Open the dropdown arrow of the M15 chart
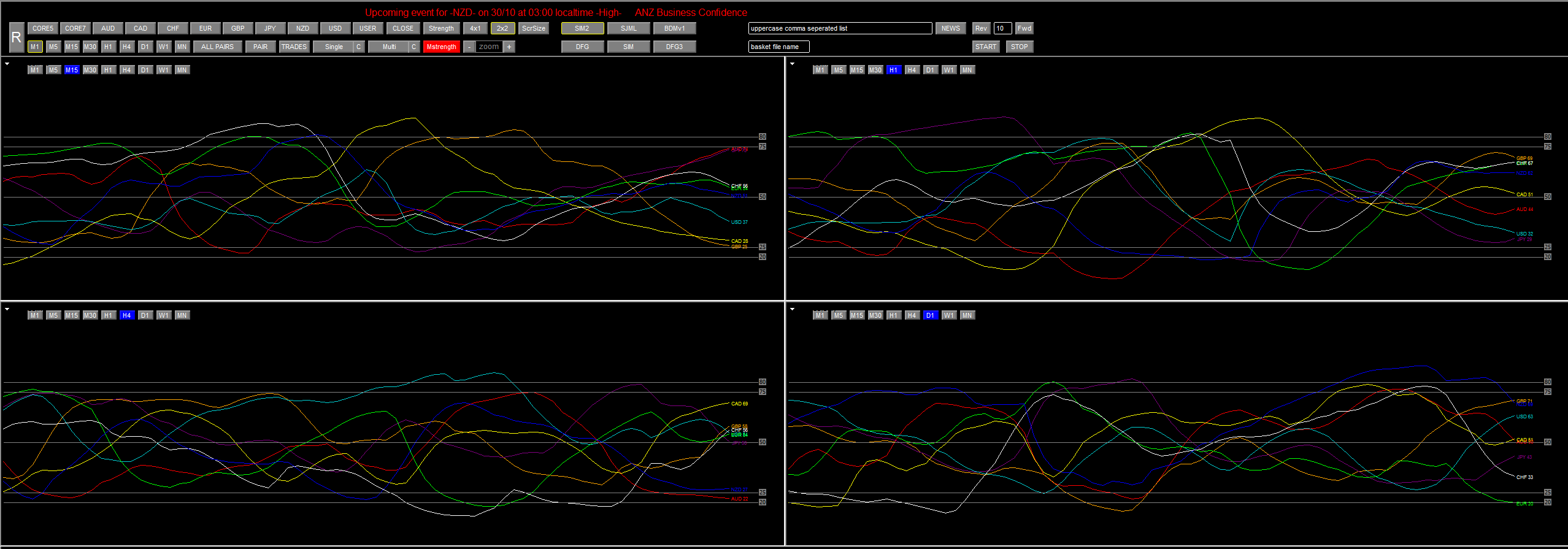The width and height of the screenshot is (1568, 549). 7,64
